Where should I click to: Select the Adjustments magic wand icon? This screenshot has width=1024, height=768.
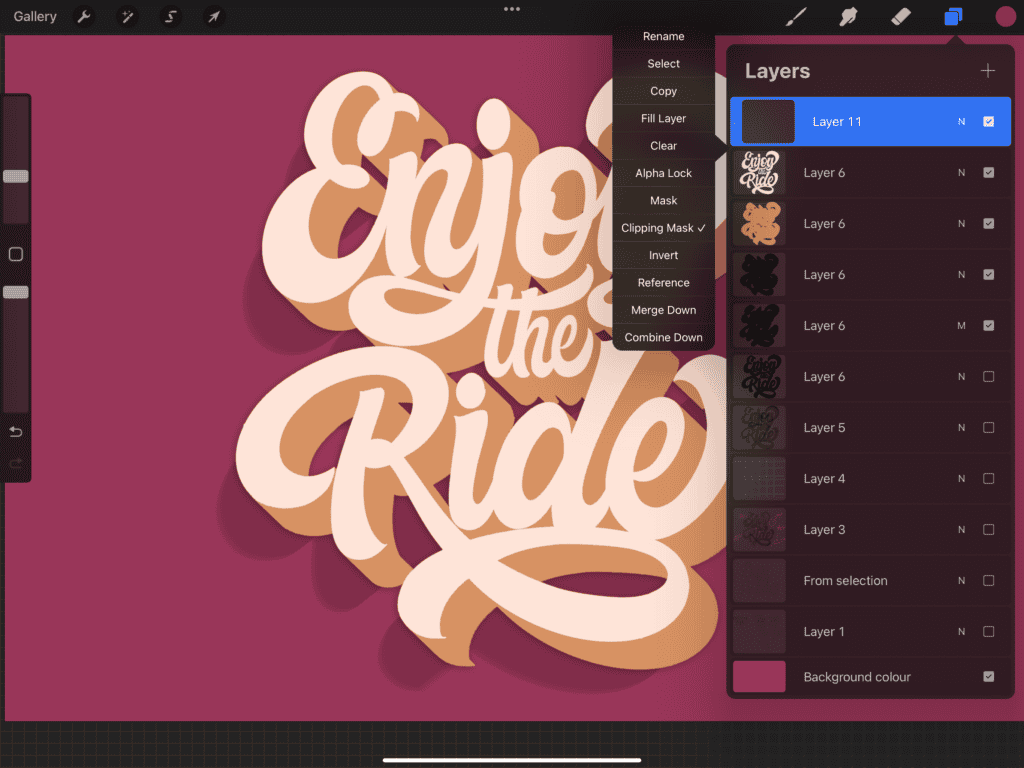tap(128, 17)
